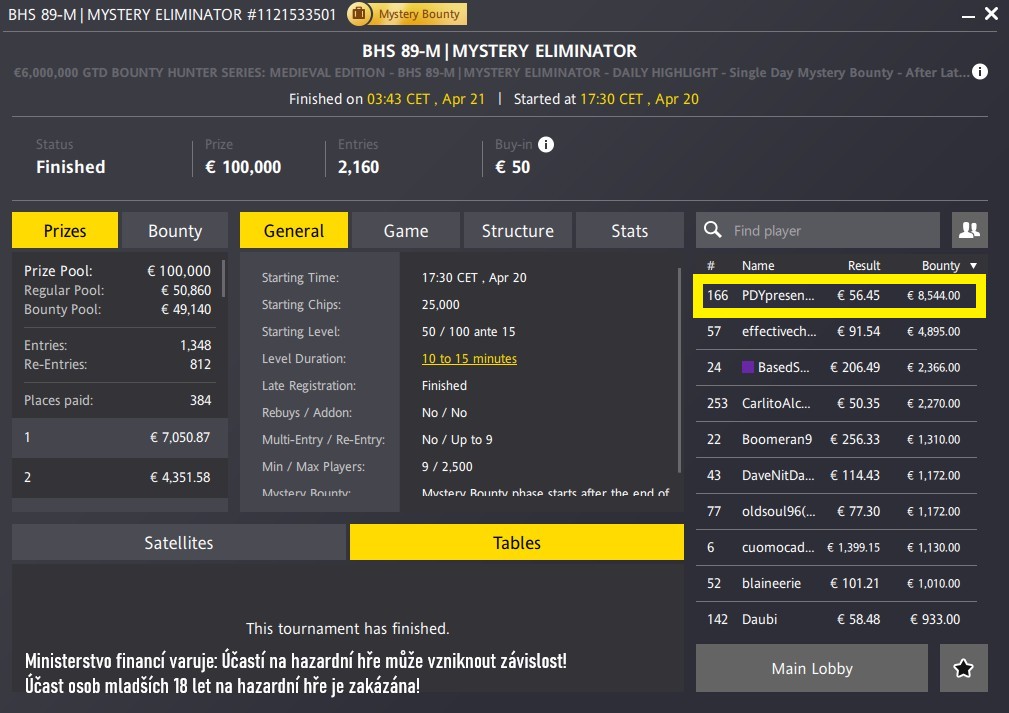Image resolution: width=1009 pixels, height=713 pixels.
Task: Select the highlighted PDYpresen player row
Action: point(840,296)
